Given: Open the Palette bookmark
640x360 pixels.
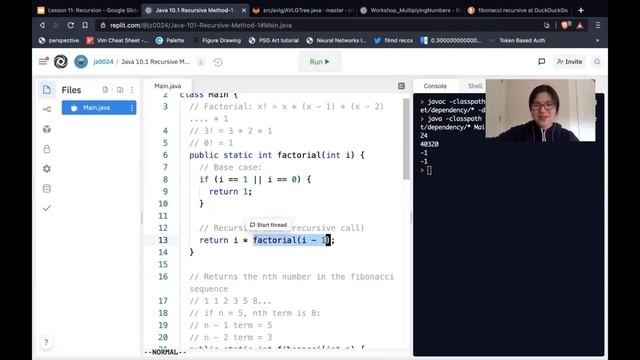Looking at the screenshot, I should pos(170,40).
